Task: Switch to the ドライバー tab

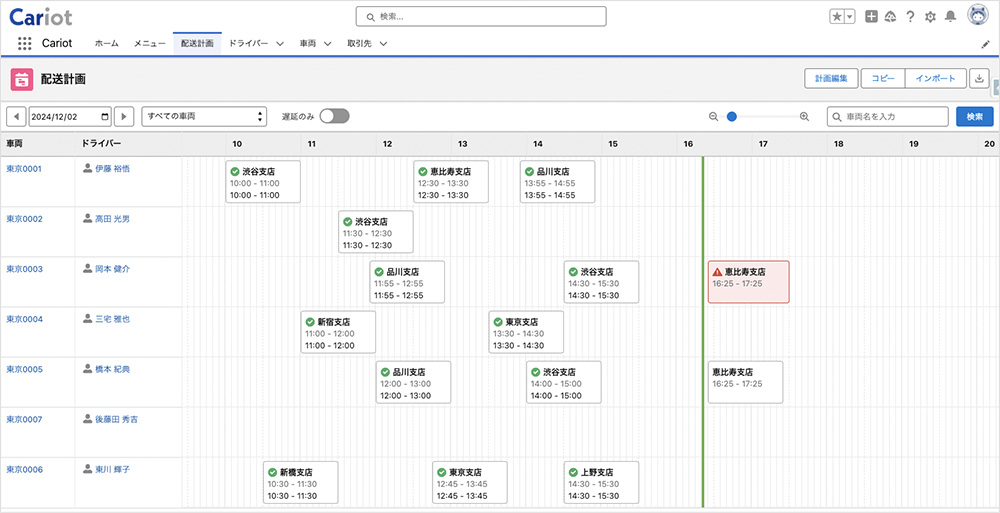Action: click(248, 44)
